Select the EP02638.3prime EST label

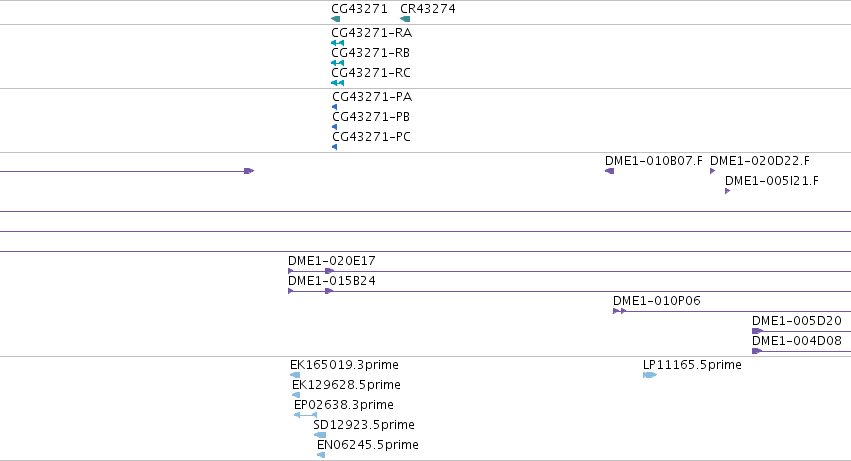pos(344,405)
